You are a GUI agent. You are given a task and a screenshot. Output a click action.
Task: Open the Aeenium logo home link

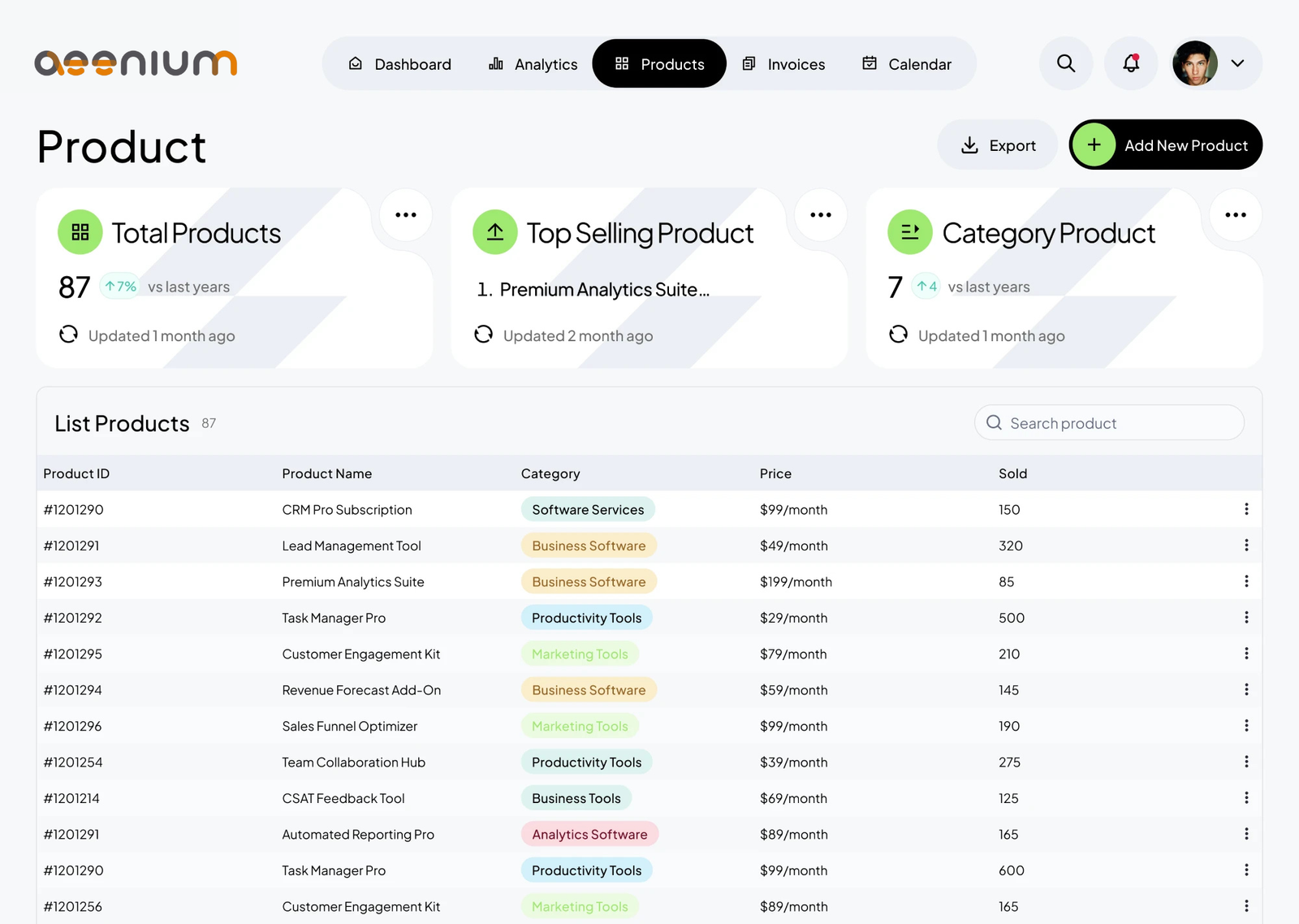click(136, 63)
